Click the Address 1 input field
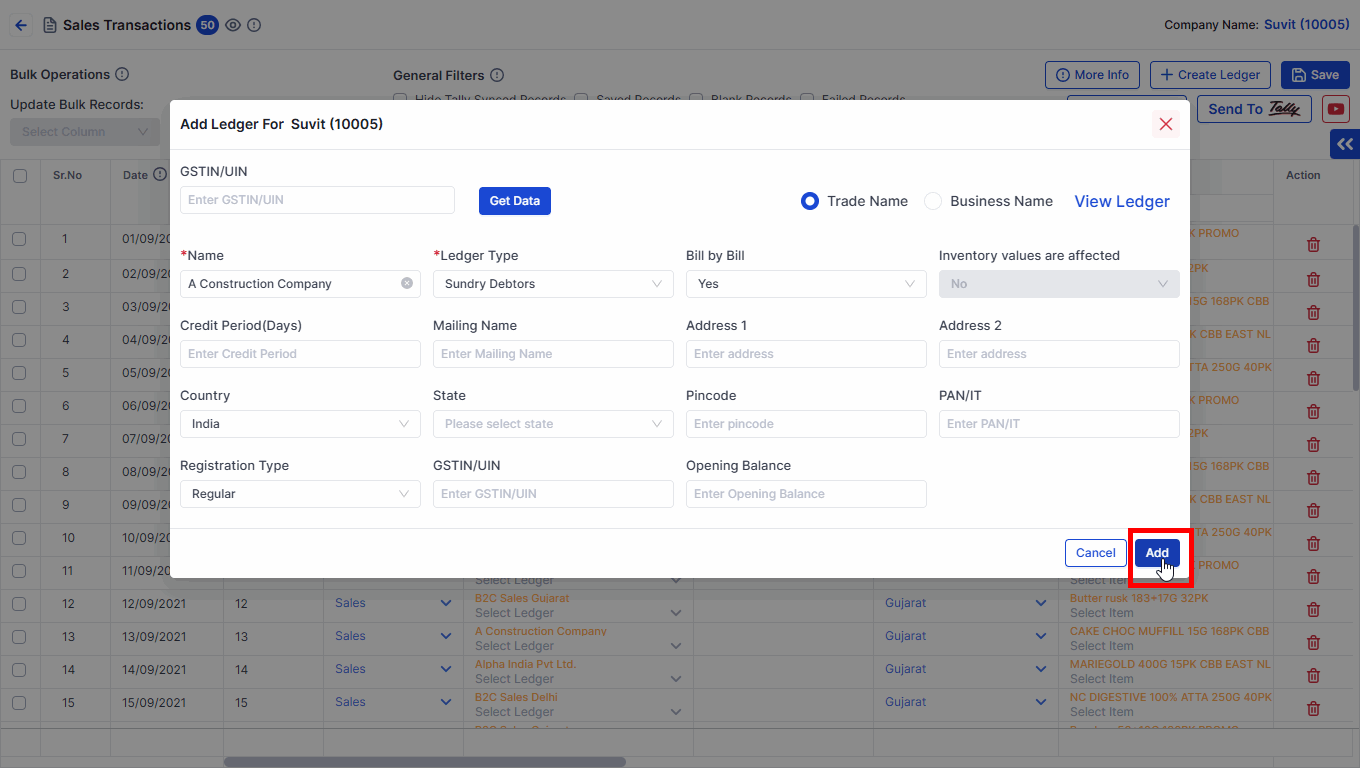Image resolution: width=1360 pixels, height=768 pixels. (x=806, y=354)
